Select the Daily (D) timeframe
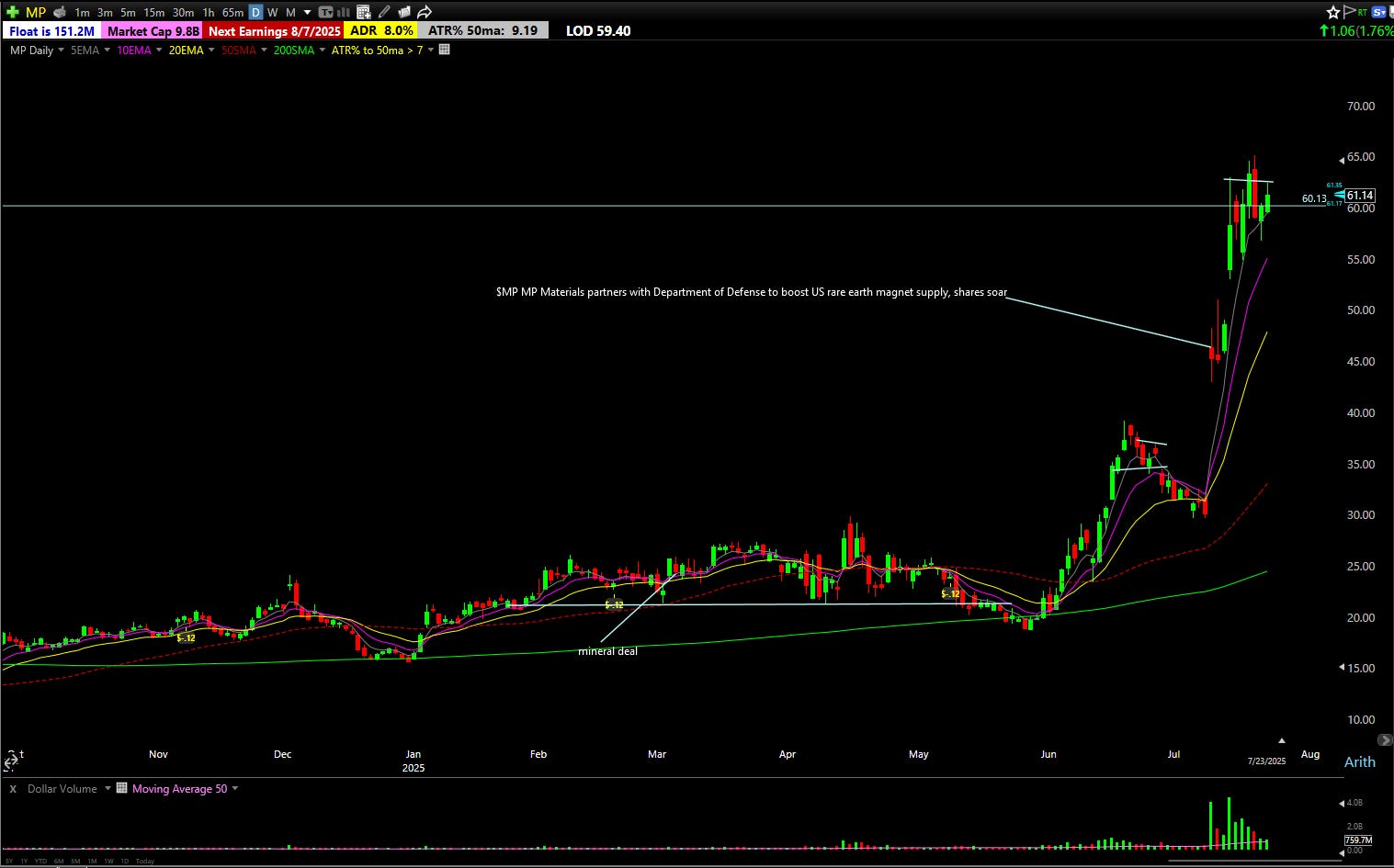Image resolution: width=1394 pixels, height=868 pixels. [x=255, y=13]
